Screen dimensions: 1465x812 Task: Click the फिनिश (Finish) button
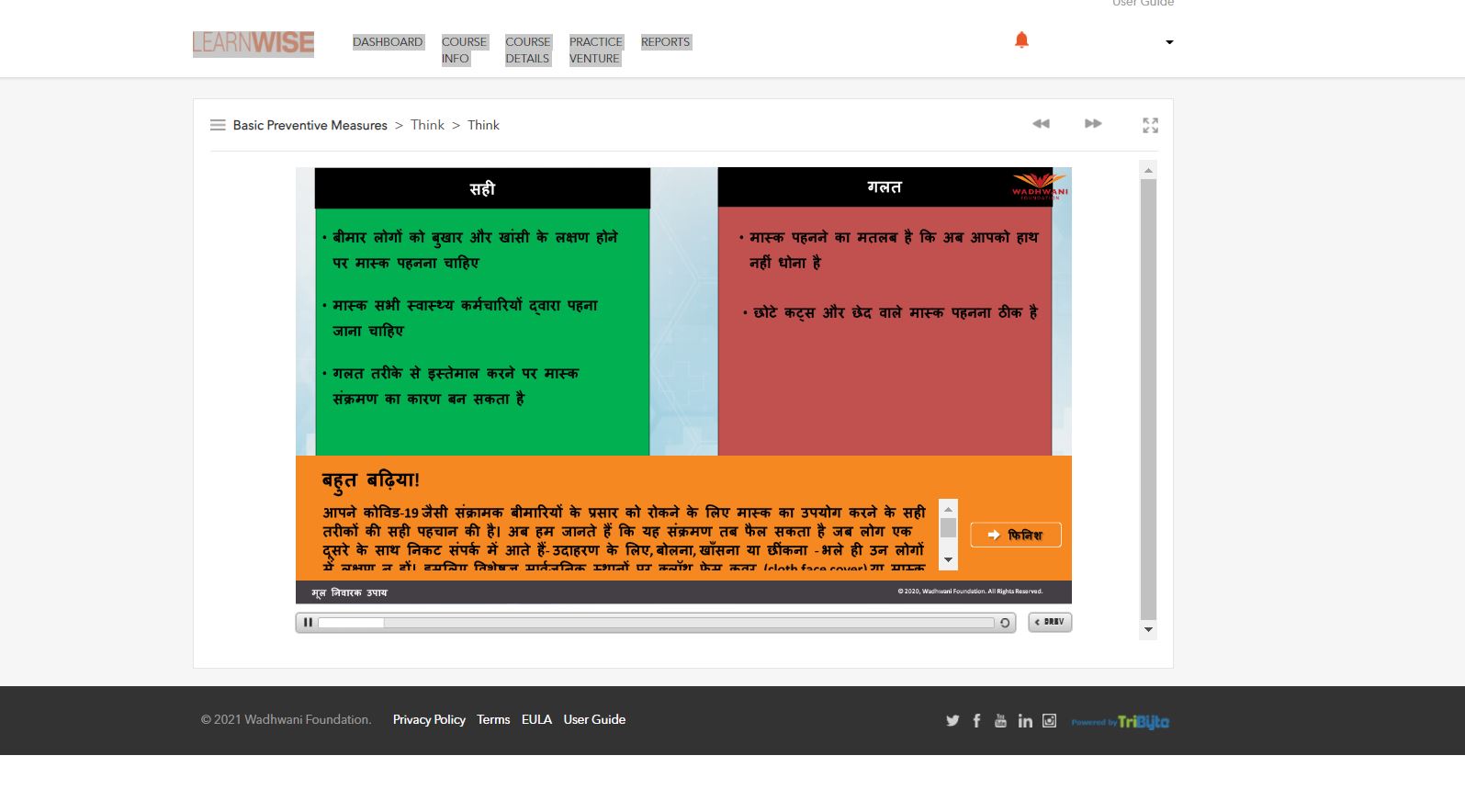pyautogui.click(x=1015, y=535)
